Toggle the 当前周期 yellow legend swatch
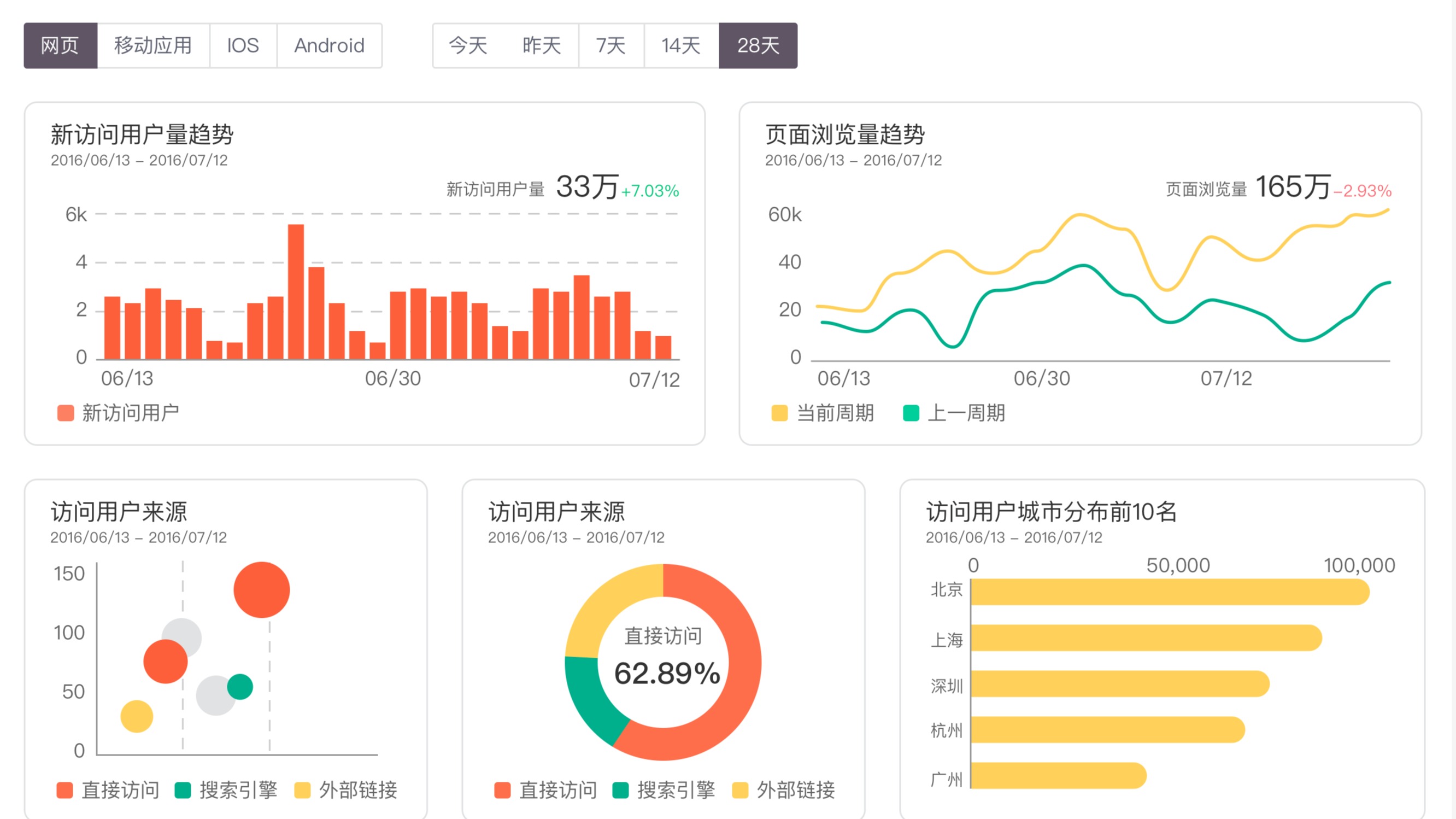The height and width of the screenshot is (819, 1456). (x=779, y=413)
